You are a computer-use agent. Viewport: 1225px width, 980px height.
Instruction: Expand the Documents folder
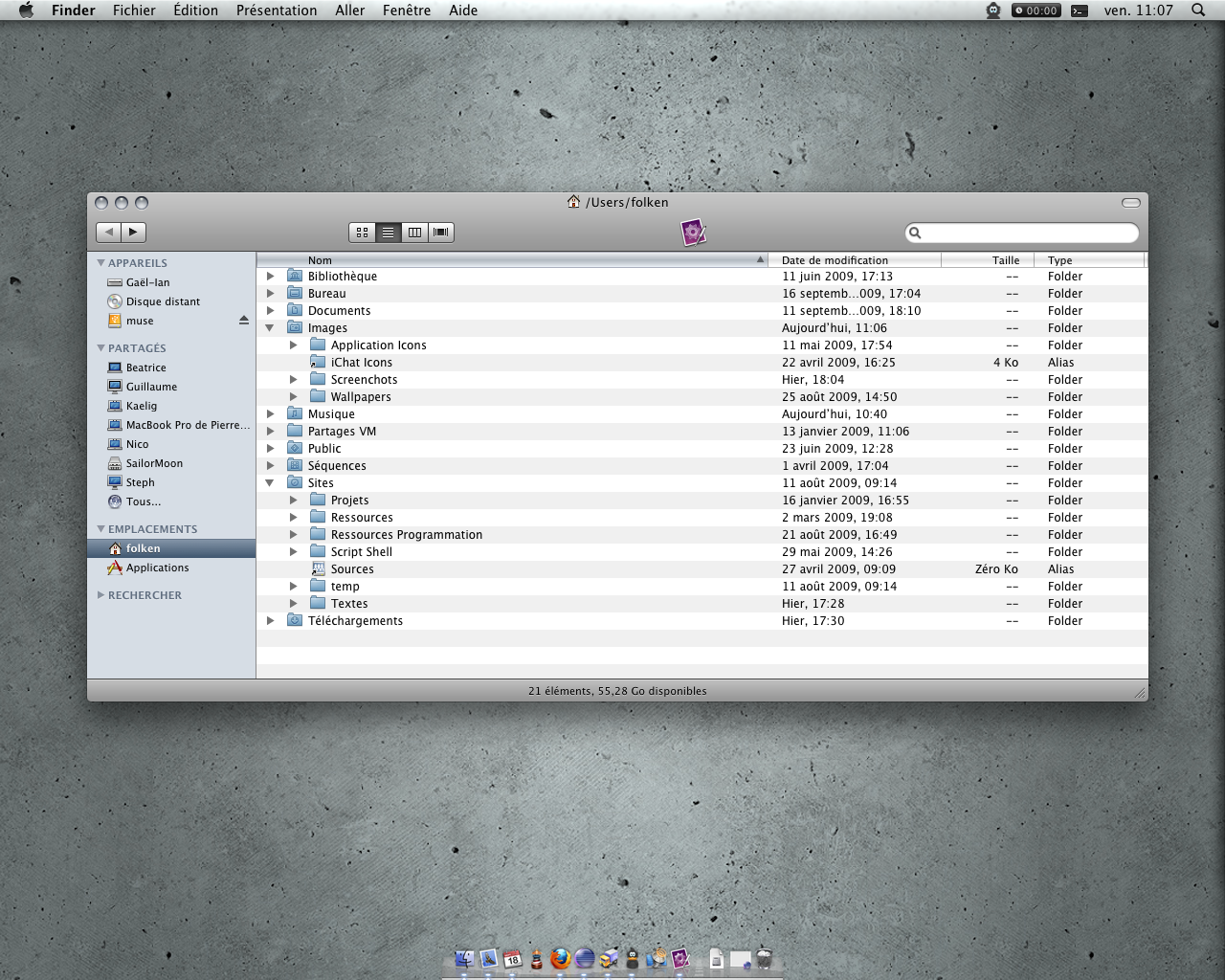270,311
